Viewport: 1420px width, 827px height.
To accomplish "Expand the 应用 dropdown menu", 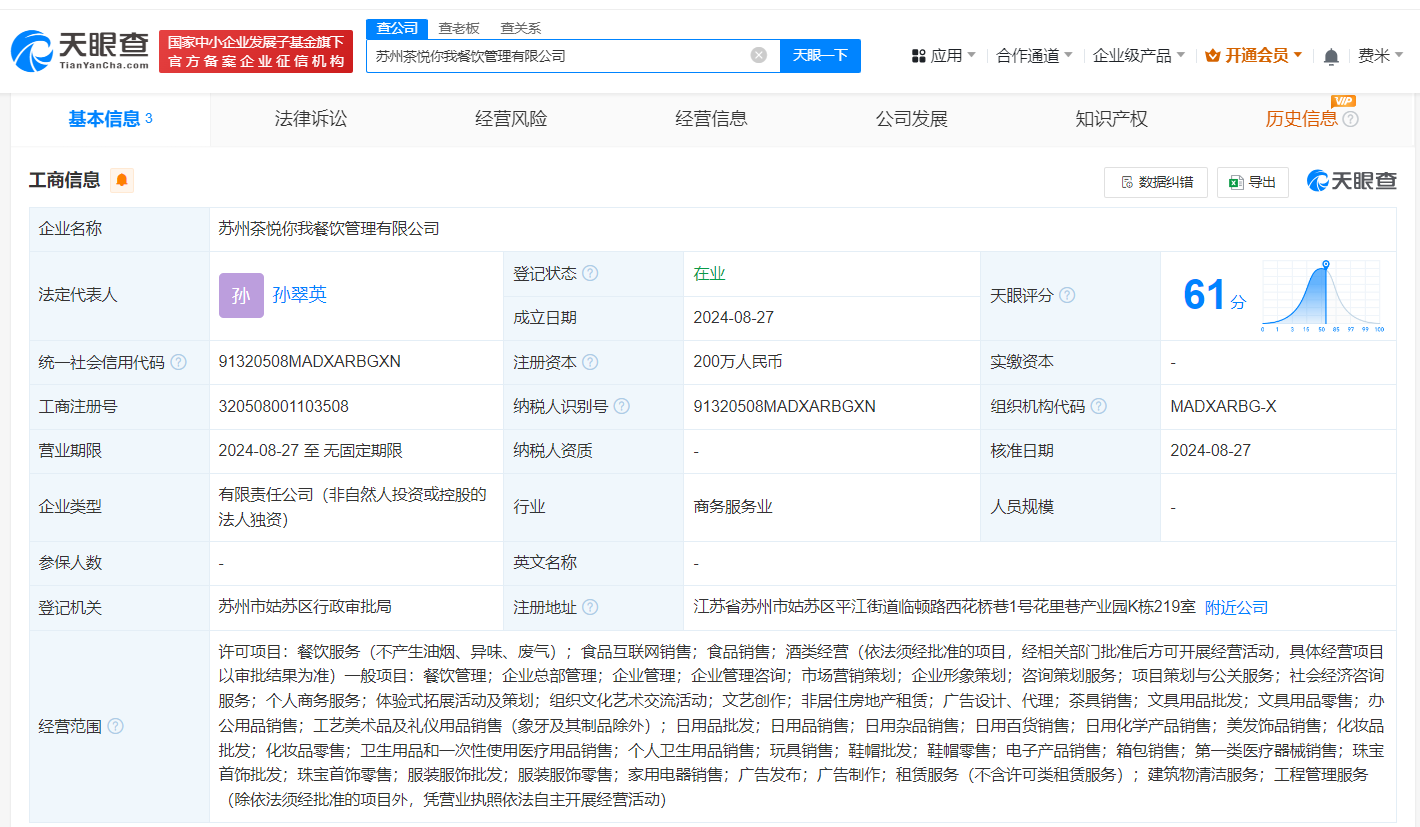I will [x=944, y=55].
